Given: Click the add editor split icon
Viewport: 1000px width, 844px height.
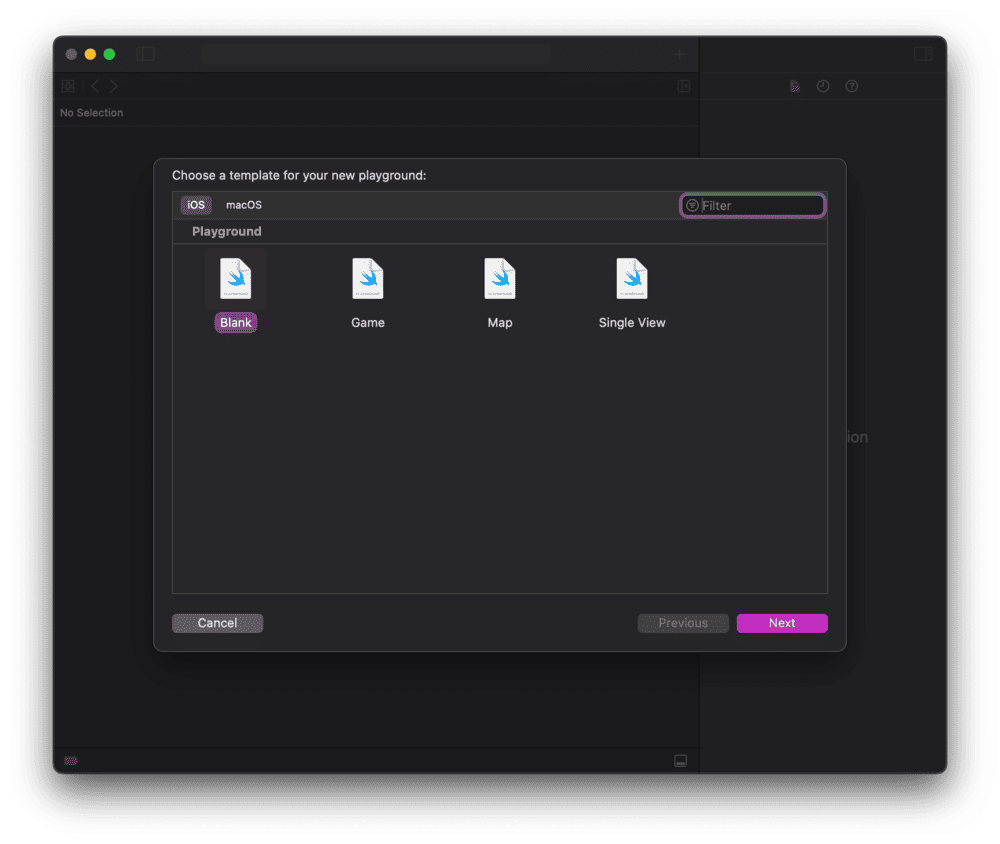Looking at the screenshot, I should tap(684, 86).
